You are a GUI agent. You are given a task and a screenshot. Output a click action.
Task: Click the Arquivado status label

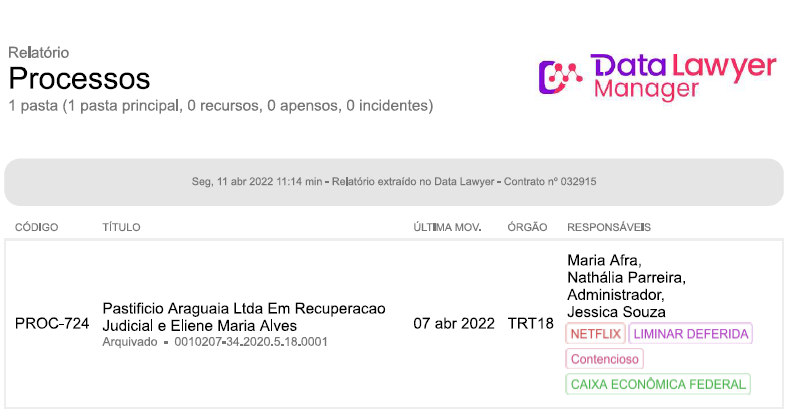click(131, 342)
